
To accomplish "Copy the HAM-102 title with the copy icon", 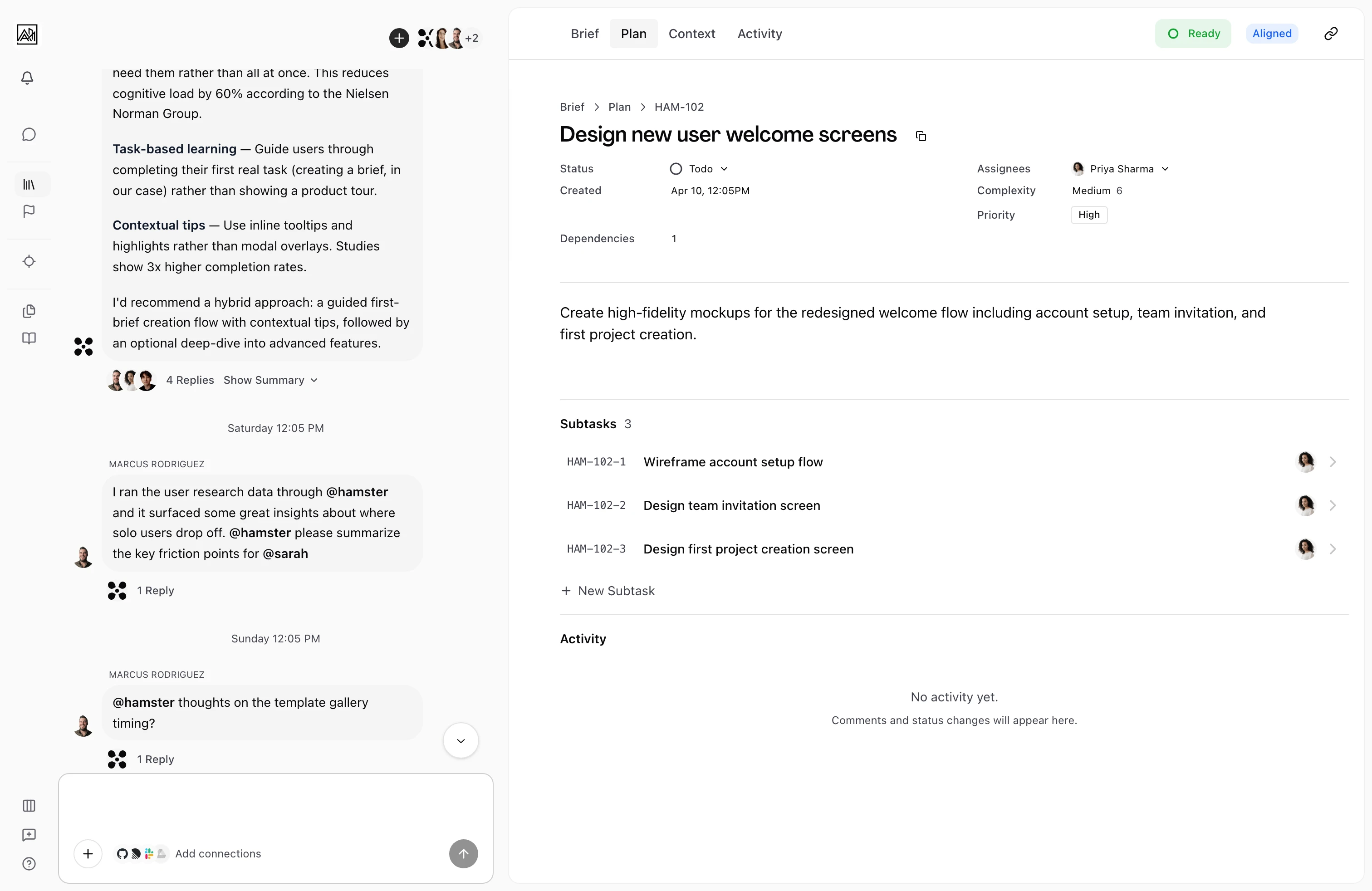I will 921,136.
